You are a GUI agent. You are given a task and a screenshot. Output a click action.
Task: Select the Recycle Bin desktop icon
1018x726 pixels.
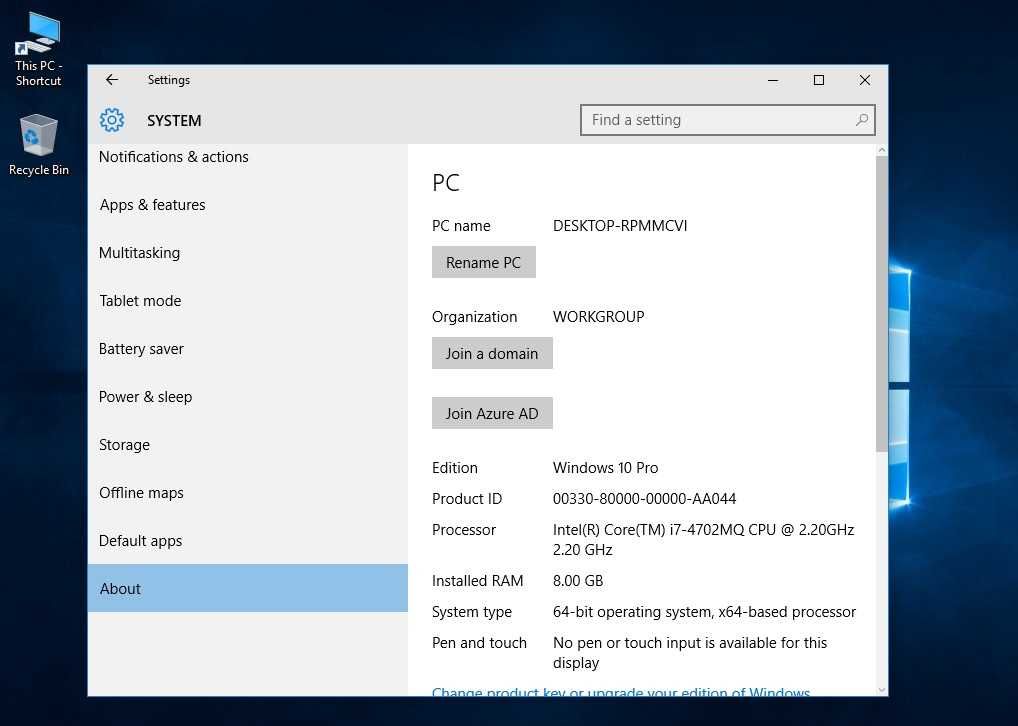pos(38,145)
